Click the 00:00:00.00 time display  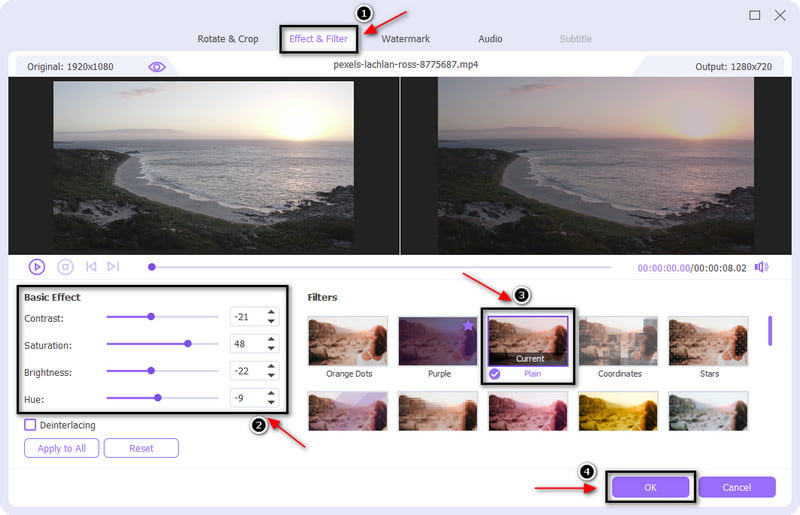(x=663, y=268)
